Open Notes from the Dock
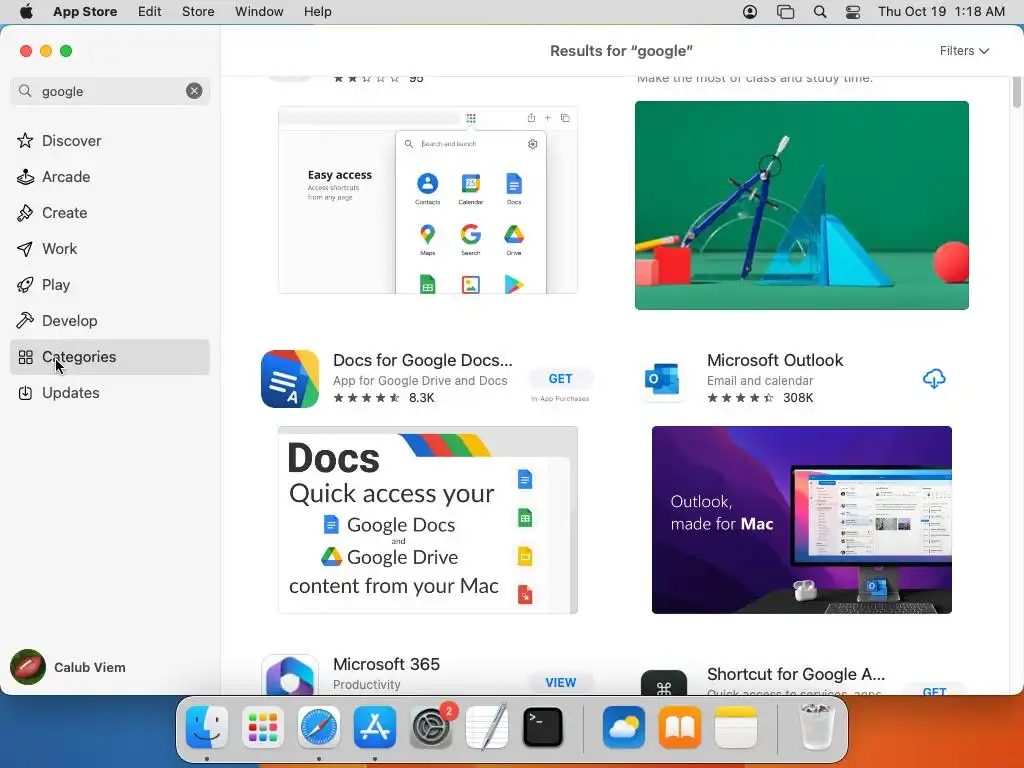Viewport: 1024px width, 768px height. 736,727
